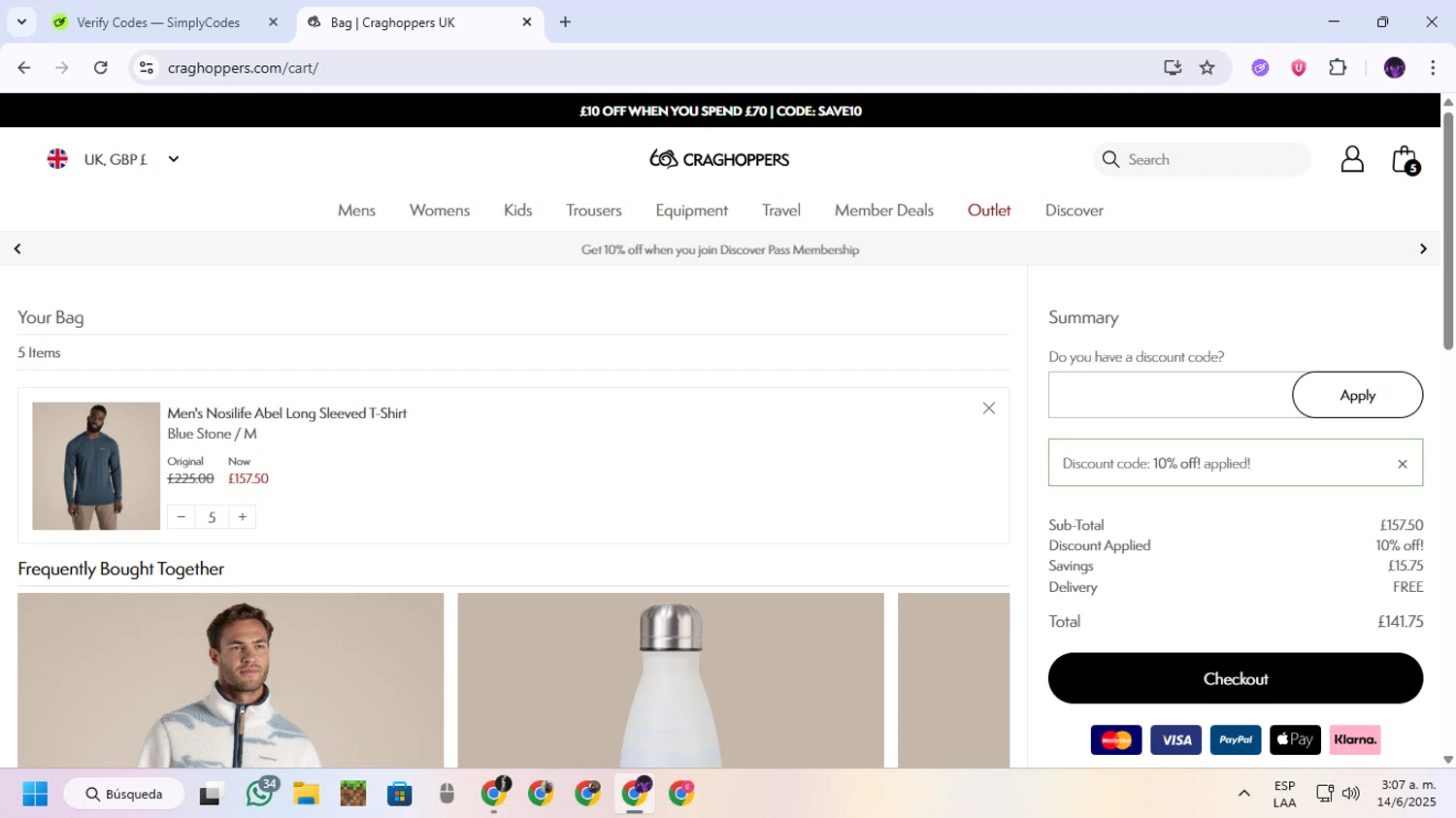The width and height of the screenshot is (1456, 818).
Task: Remove the Abel T-Shirt from bag
Action: point(988,409)
